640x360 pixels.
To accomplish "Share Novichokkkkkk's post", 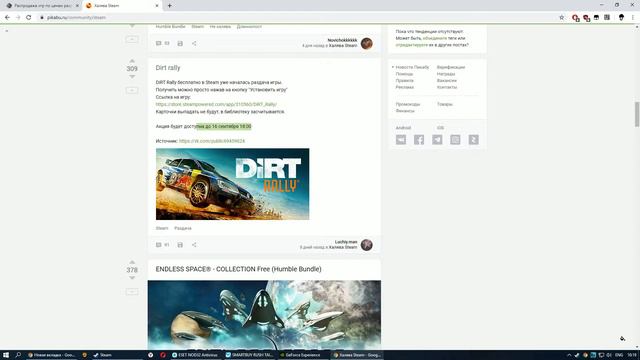I will [x=194, y=43].
